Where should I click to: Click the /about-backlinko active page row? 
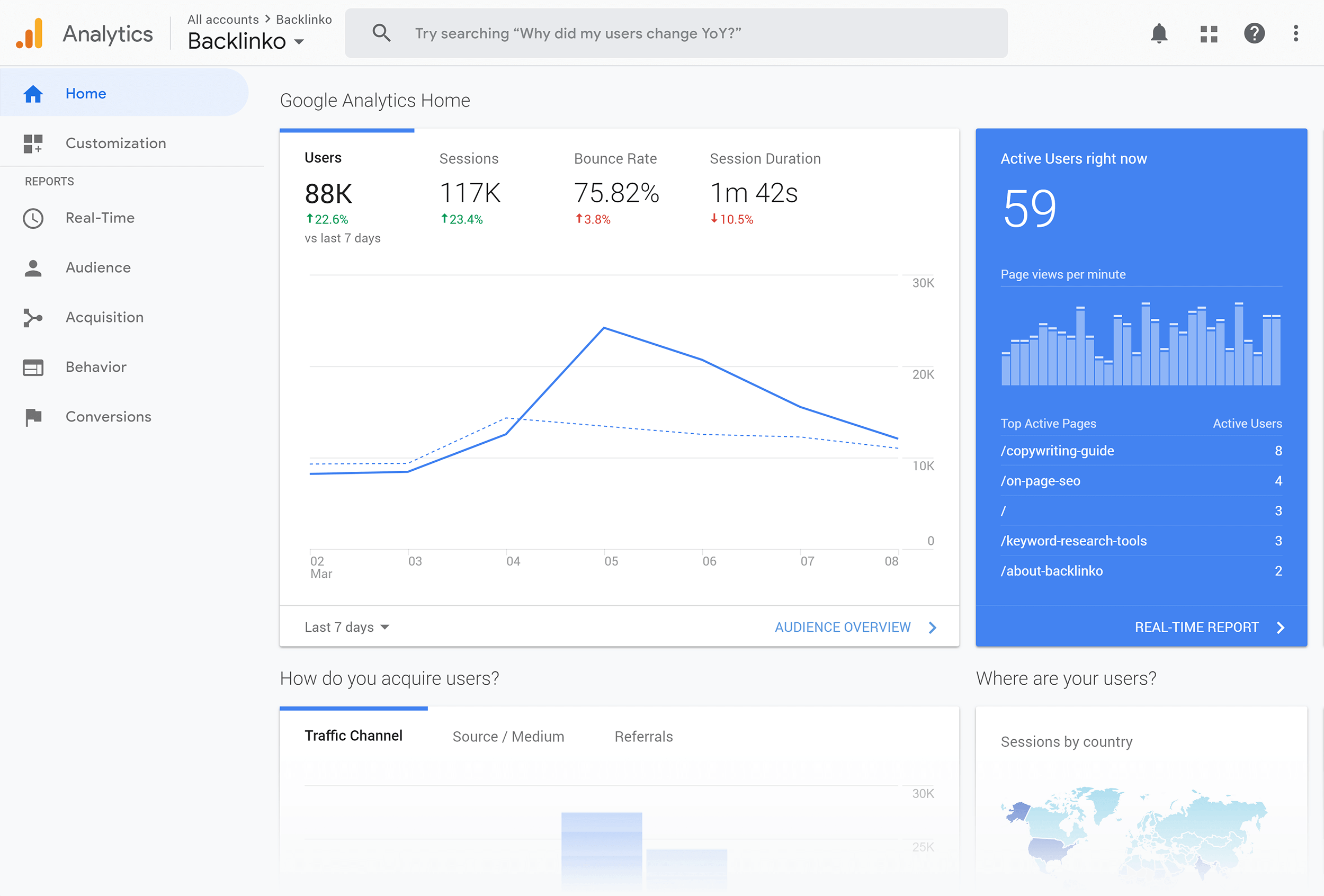tap(1141, 571)
